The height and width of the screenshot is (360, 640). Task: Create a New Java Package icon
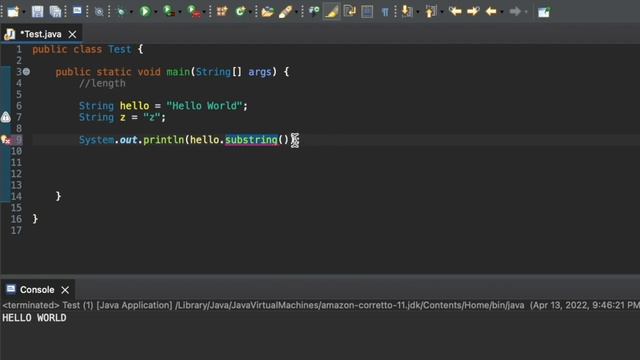coord(222,11)
